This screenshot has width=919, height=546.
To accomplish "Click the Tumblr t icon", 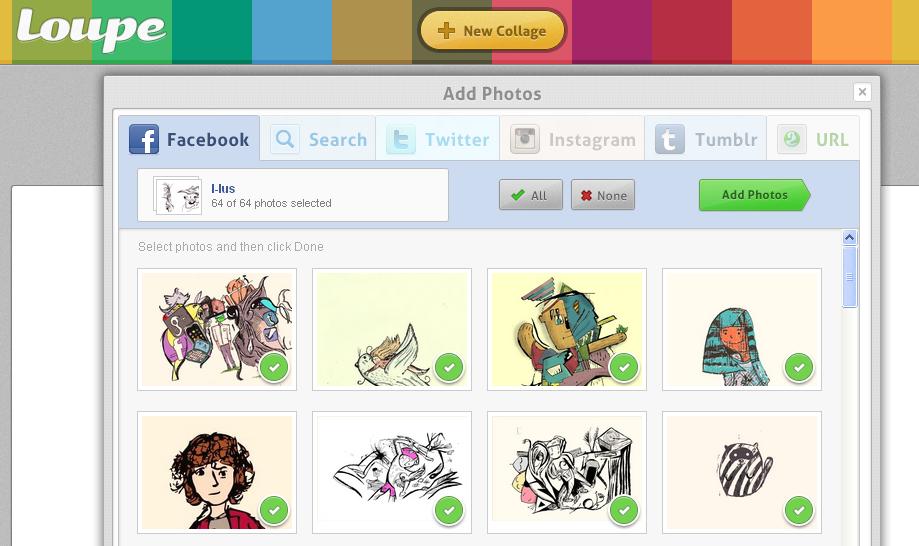I will pos(670,139).
